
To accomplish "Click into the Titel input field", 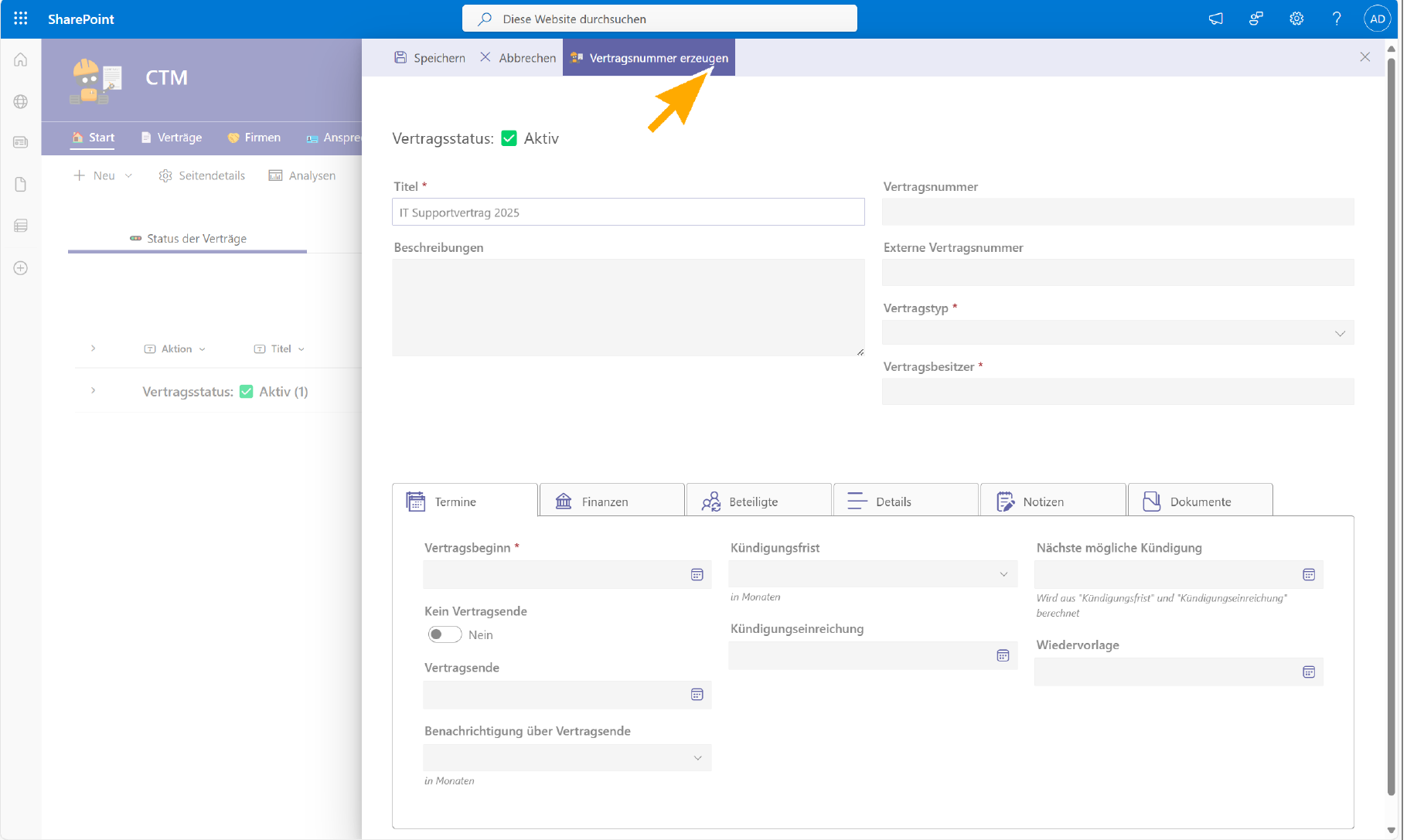I will pyautogui.click(x=628, y=213).
